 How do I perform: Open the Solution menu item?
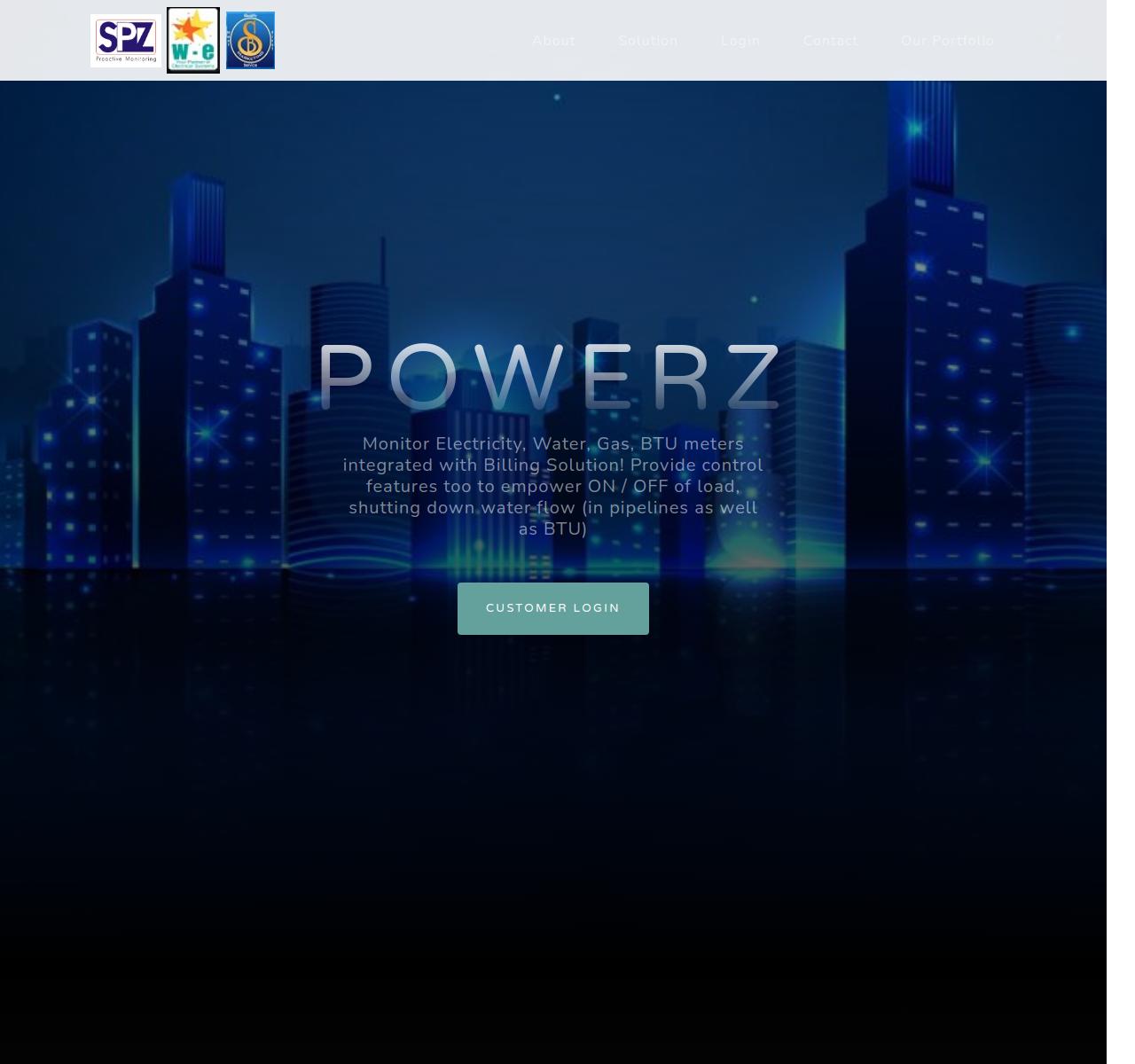[648, 41]
